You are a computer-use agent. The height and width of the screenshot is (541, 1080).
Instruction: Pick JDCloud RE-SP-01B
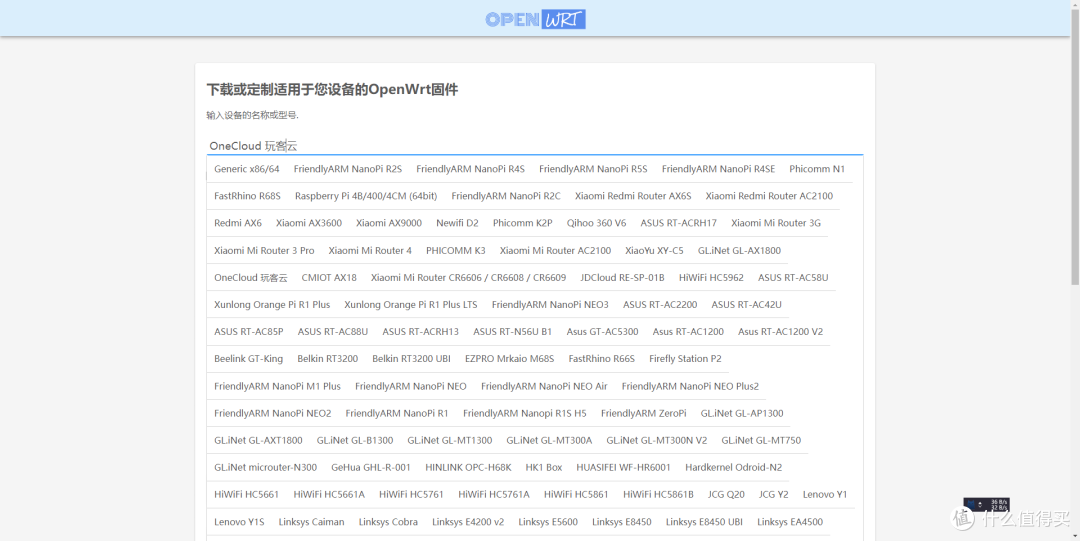622,278
